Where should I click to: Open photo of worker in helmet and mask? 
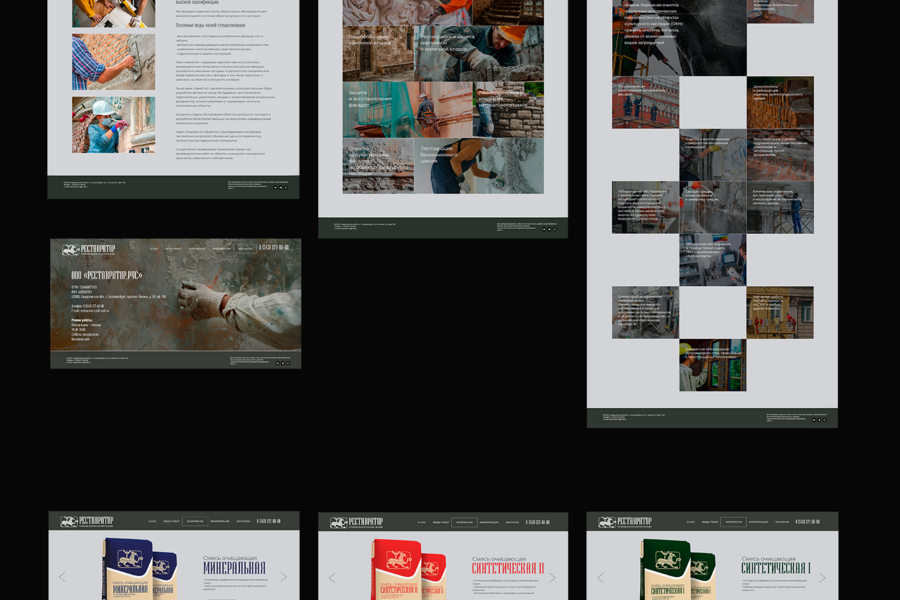coord(114,125)
